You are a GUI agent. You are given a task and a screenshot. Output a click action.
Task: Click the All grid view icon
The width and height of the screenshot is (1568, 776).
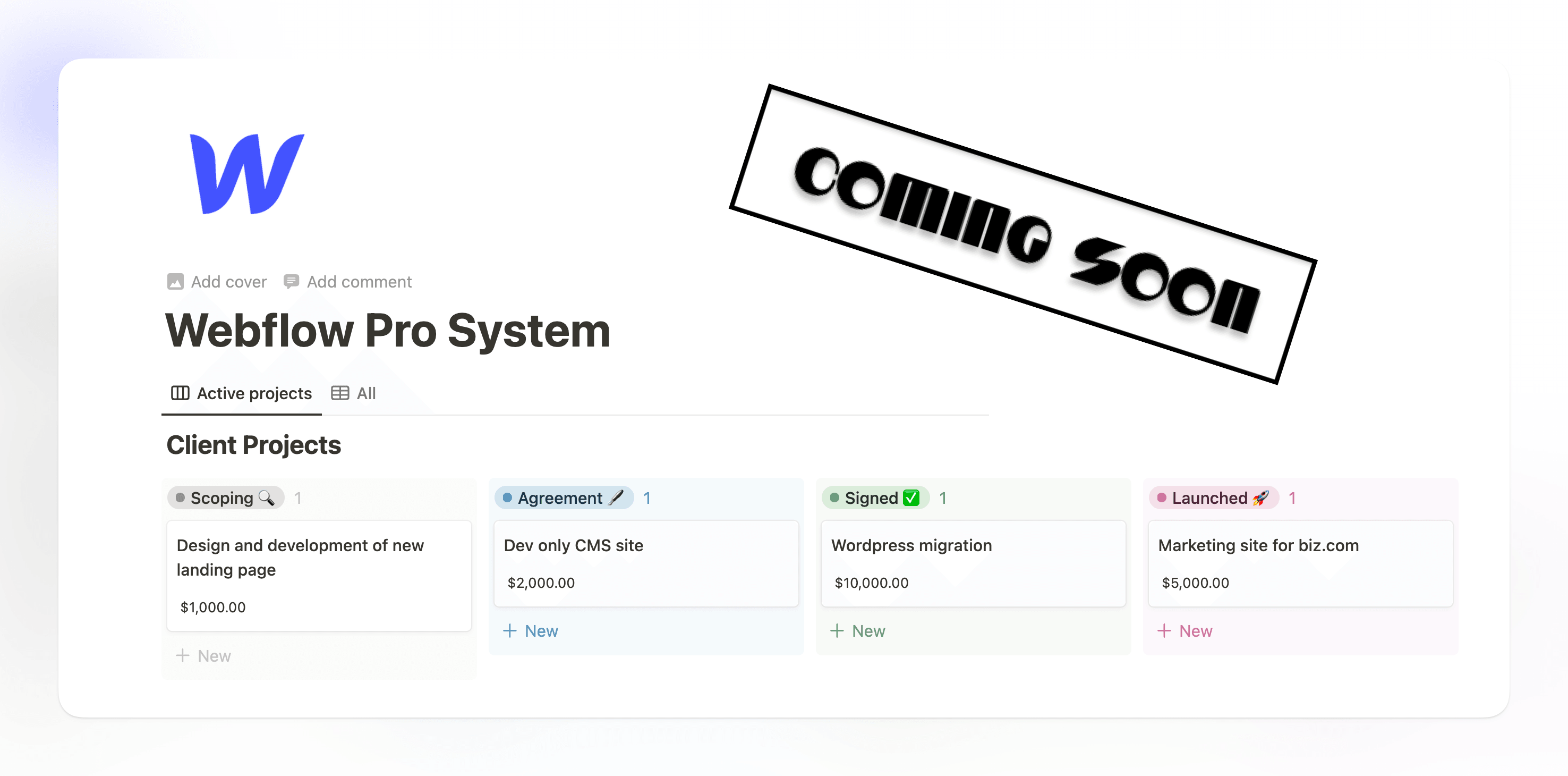pyautogui.click(x=341, y=393)
